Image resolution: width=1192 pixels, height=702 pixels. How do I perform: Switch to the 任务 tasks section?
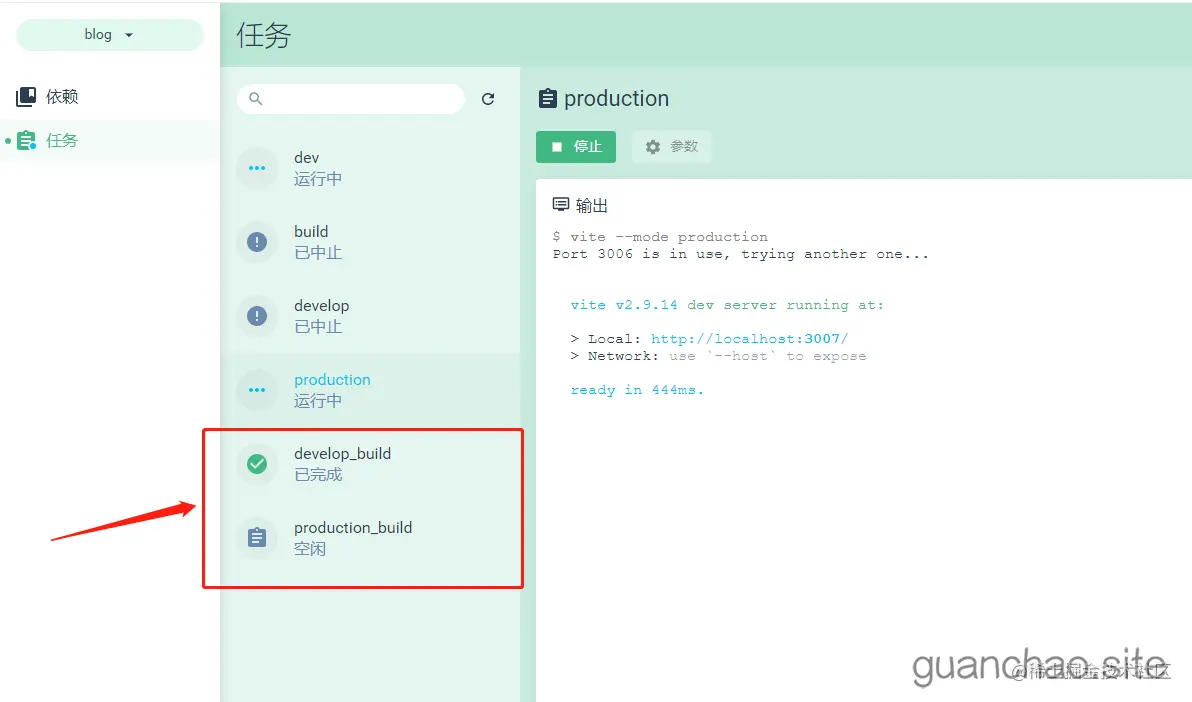(x=60, y=140)
